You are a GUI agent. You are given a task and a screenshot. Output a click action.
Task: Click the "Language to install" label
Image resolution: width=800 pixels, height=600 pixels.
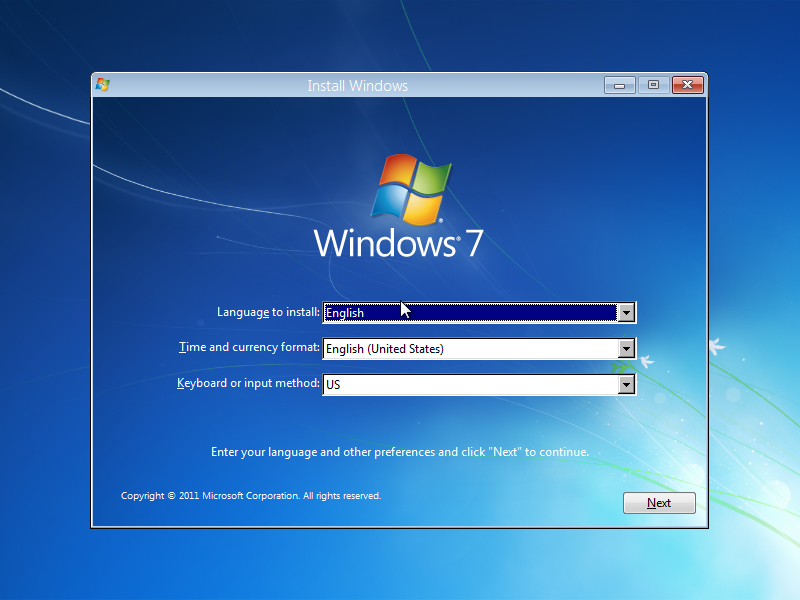click(x=268, y=312)
